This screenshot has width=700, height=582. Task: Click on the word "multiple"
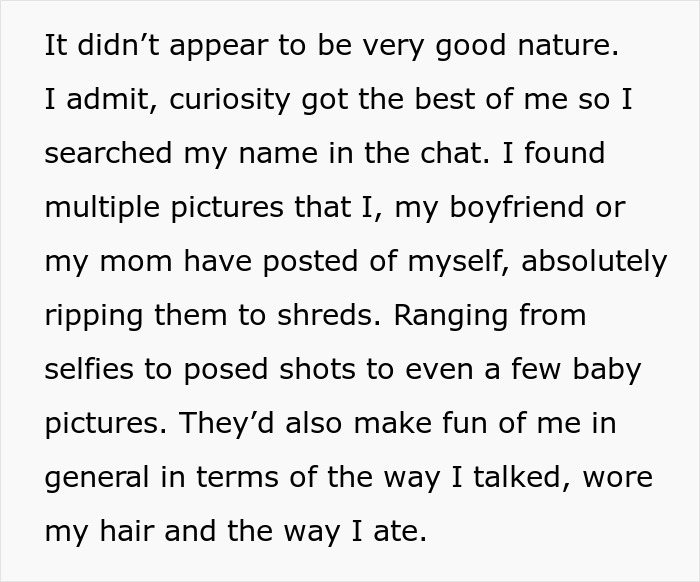[108, 208]
